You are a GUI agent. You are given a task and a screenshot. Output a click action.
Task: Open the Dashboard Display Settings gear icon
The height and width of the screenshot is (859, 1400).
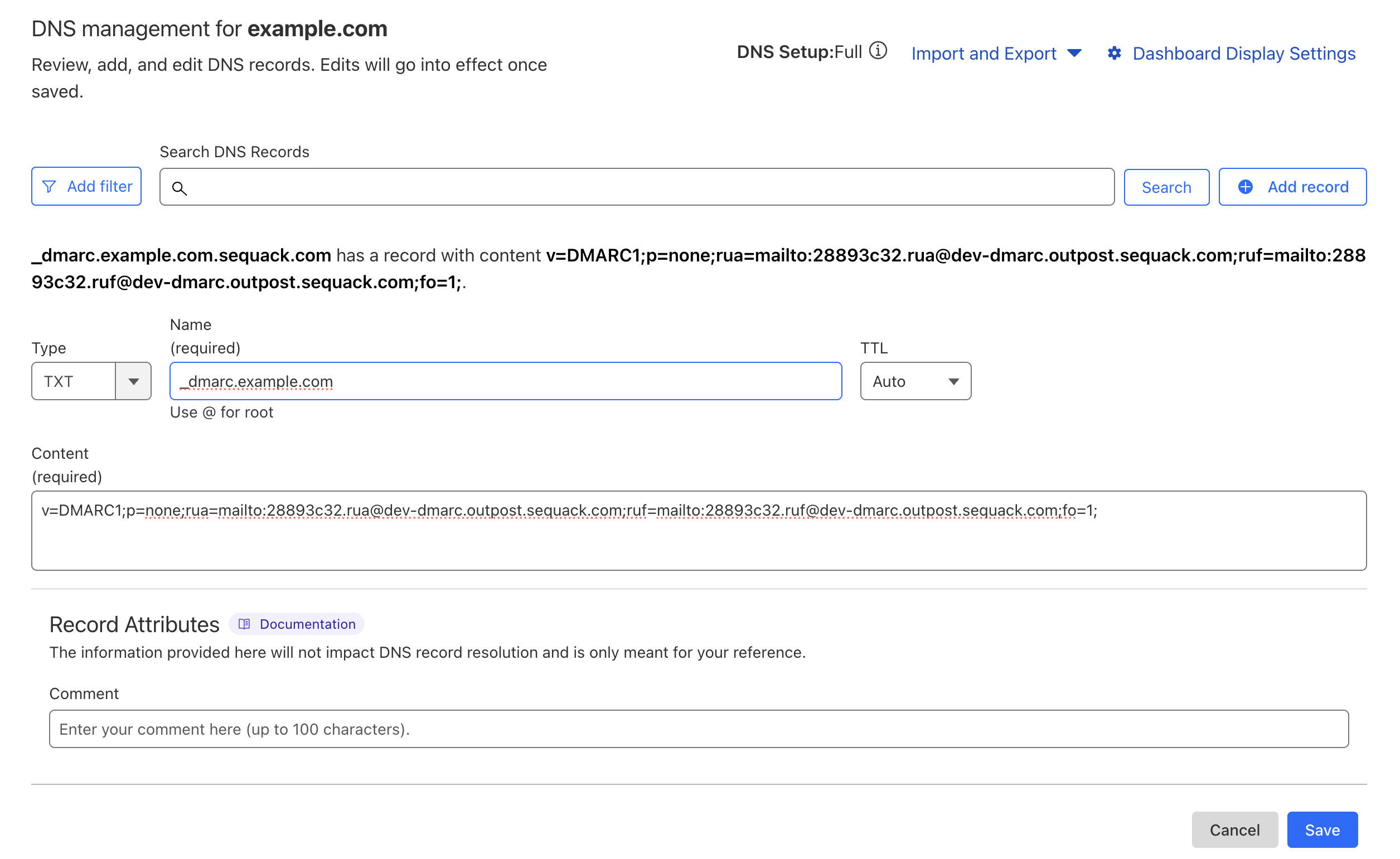point(1115,53)
